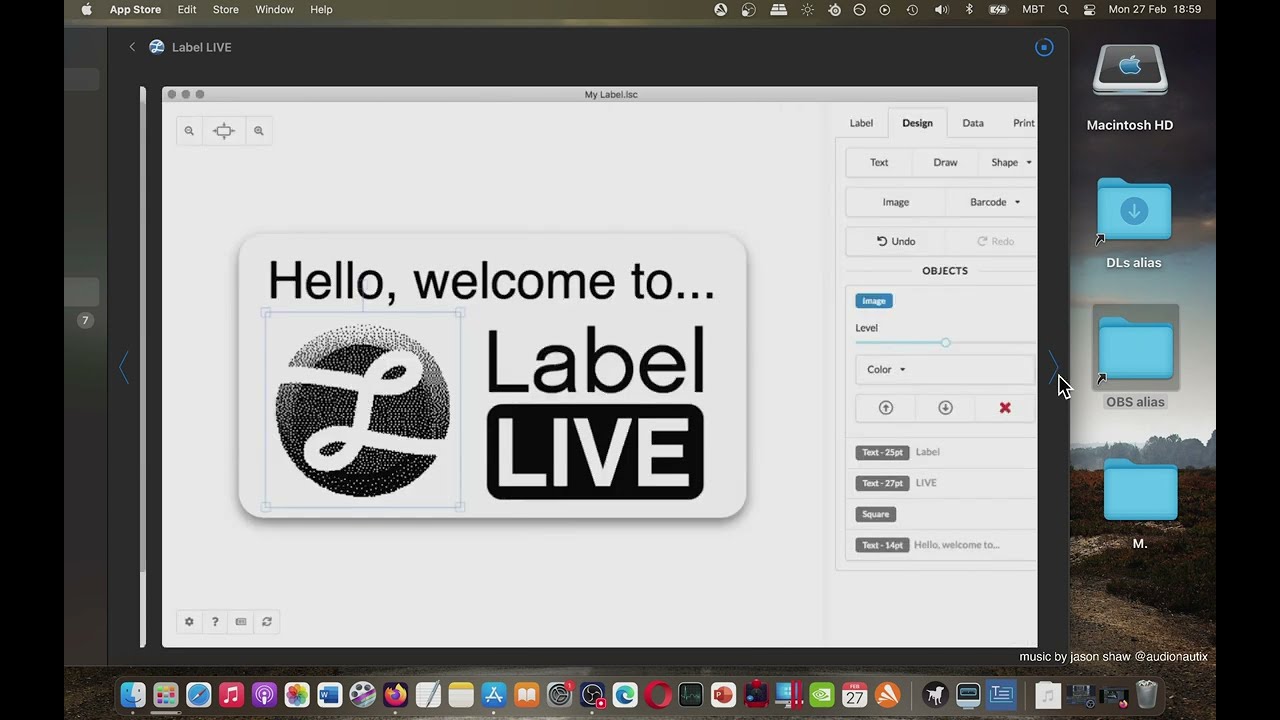Open Music from the Dock

(232, 694)
